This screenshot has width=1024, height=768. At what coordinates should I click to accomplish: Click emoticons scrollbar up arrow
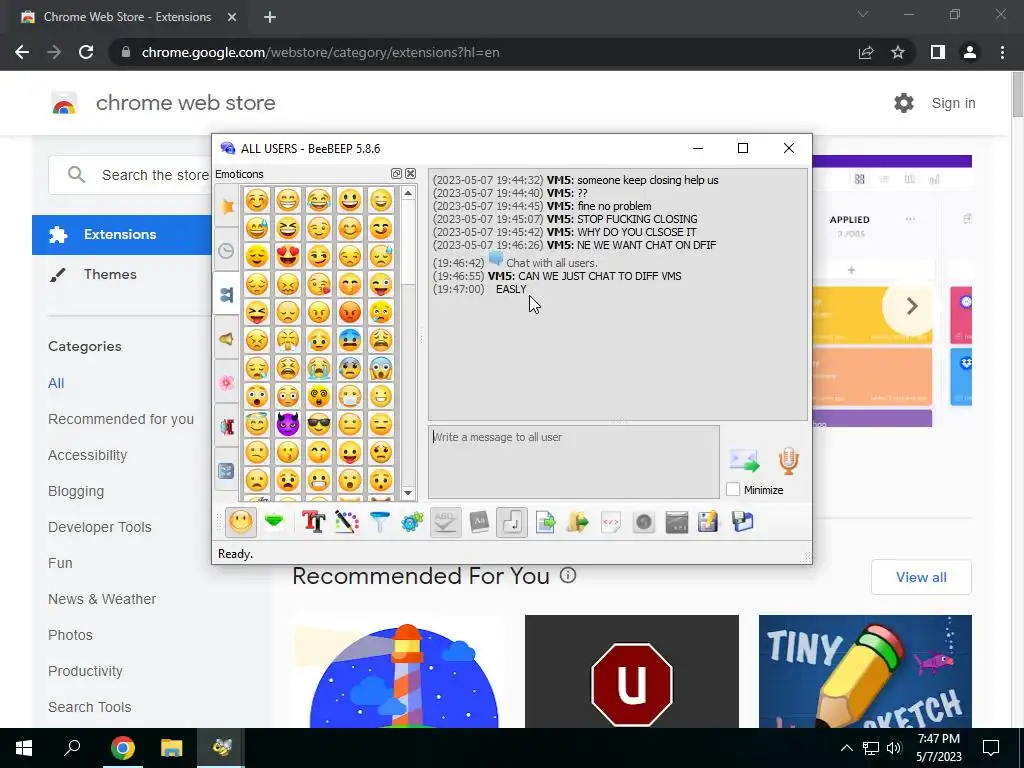[x=408, y=193]
